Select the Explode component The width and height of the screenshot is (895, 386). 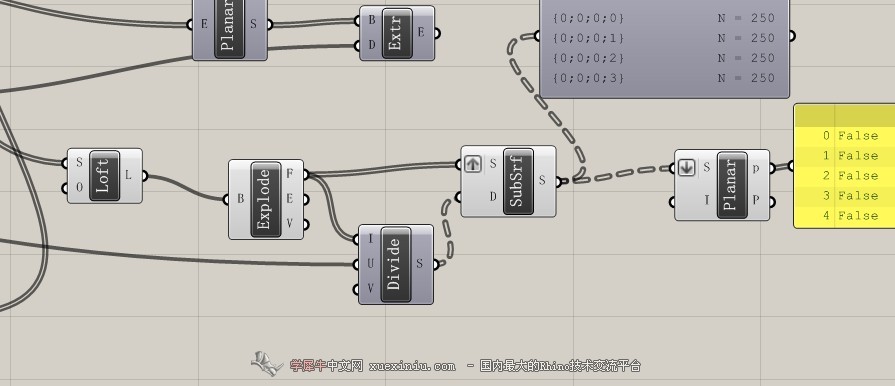click(265, 199)
